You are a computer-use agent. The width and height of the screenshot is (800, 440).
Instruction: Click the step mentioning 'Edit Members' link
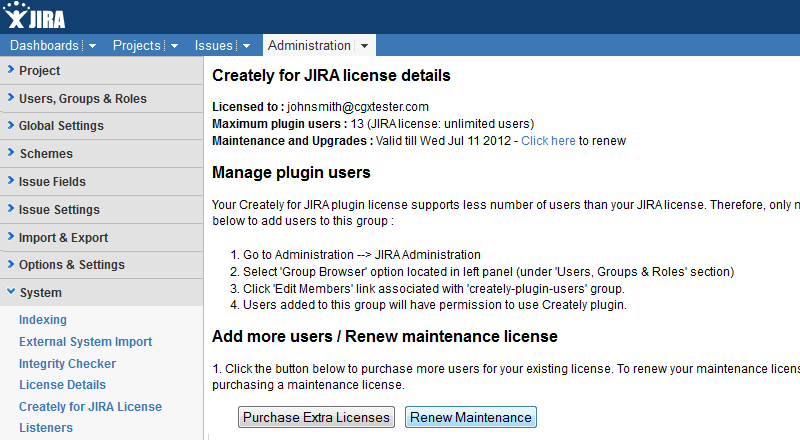point(434,289)
